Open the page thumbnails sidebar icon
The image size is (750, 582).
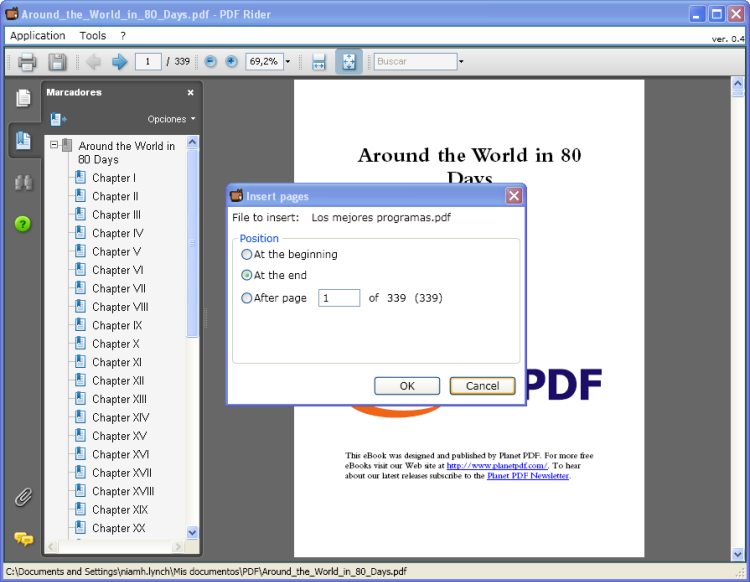pos(23,98)
